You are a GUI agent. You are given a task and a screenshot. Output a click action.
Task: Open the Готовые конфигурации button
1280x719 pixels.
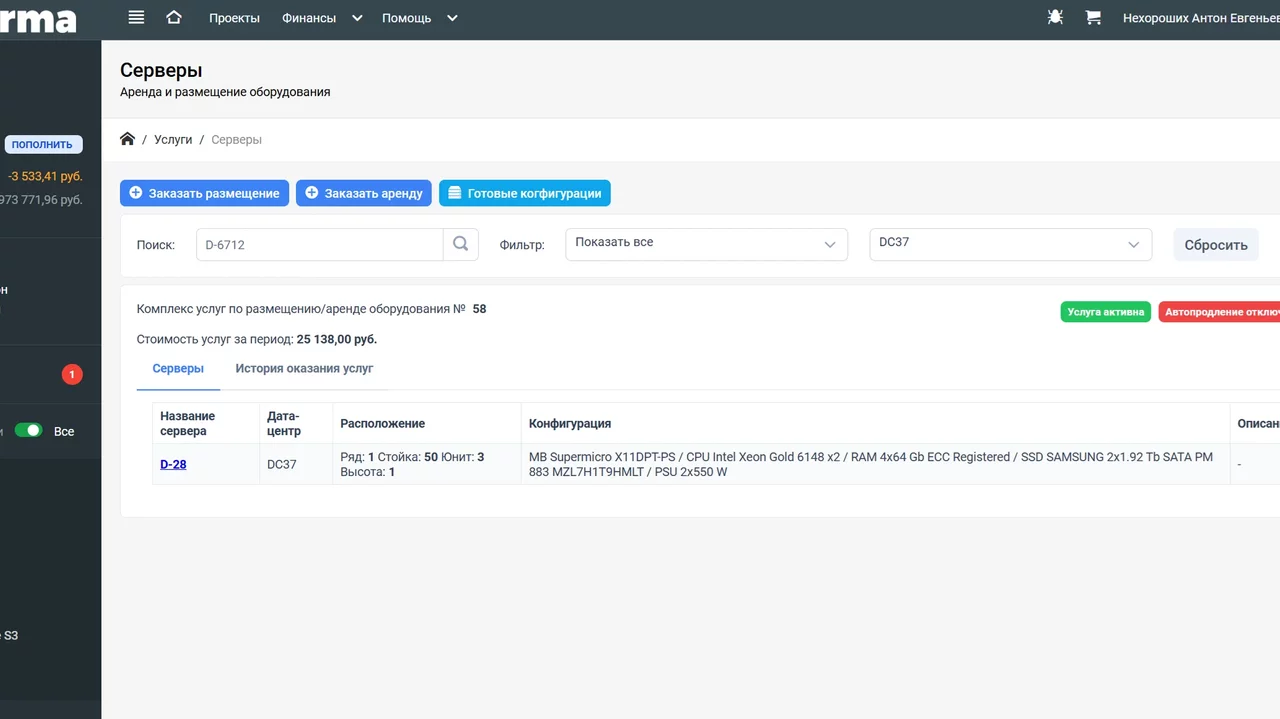tap(524, 193)
